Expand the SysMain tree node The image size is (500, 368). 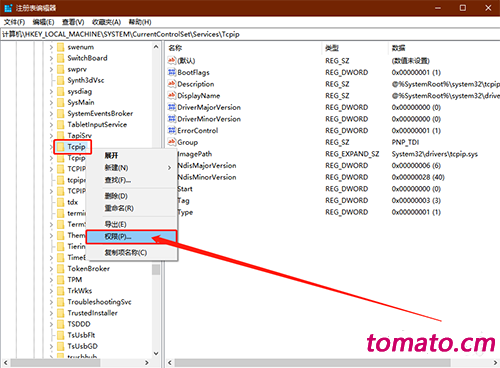[51, 103]
